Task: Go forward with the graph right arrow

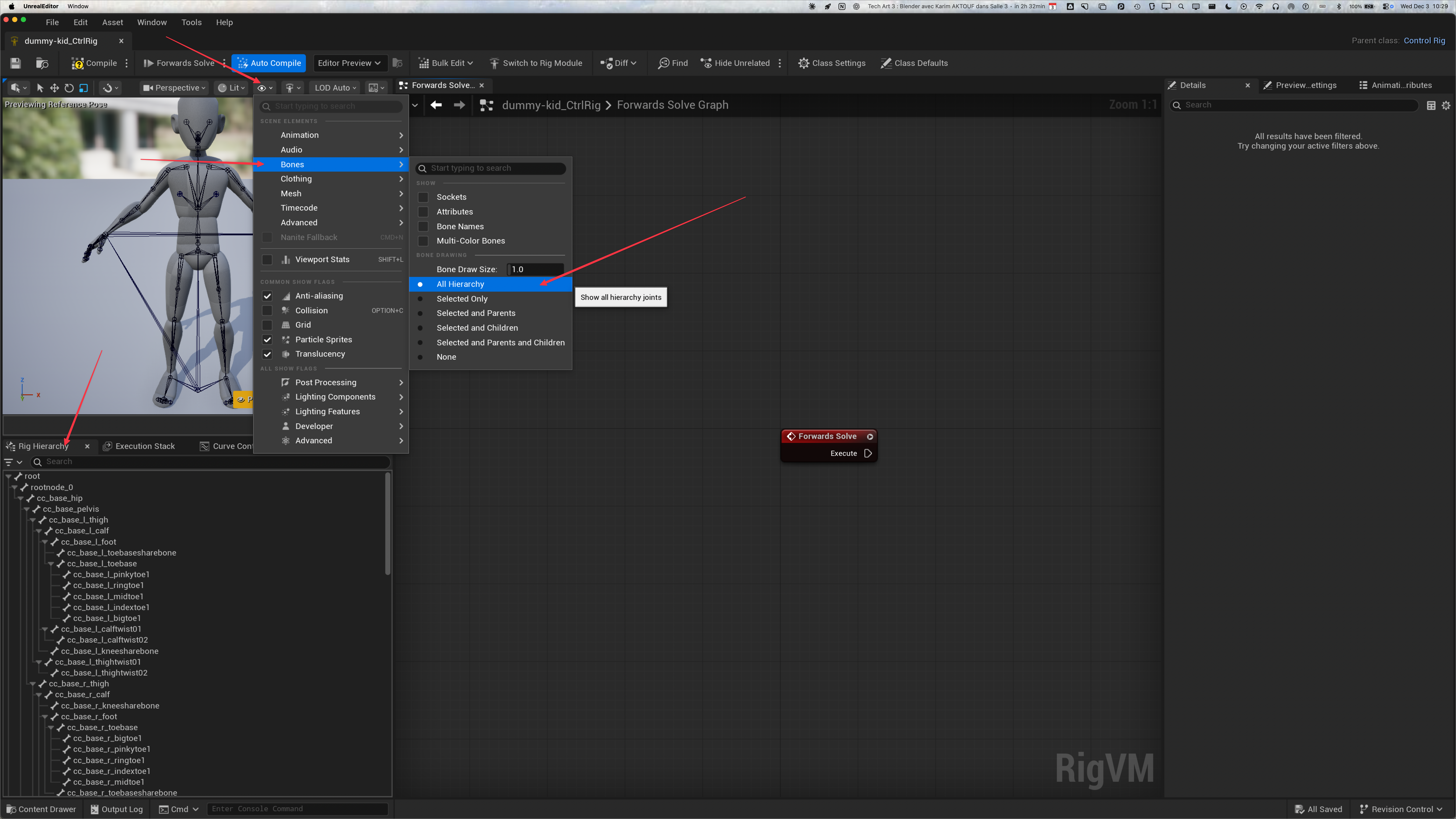Action: click(460, 105)
